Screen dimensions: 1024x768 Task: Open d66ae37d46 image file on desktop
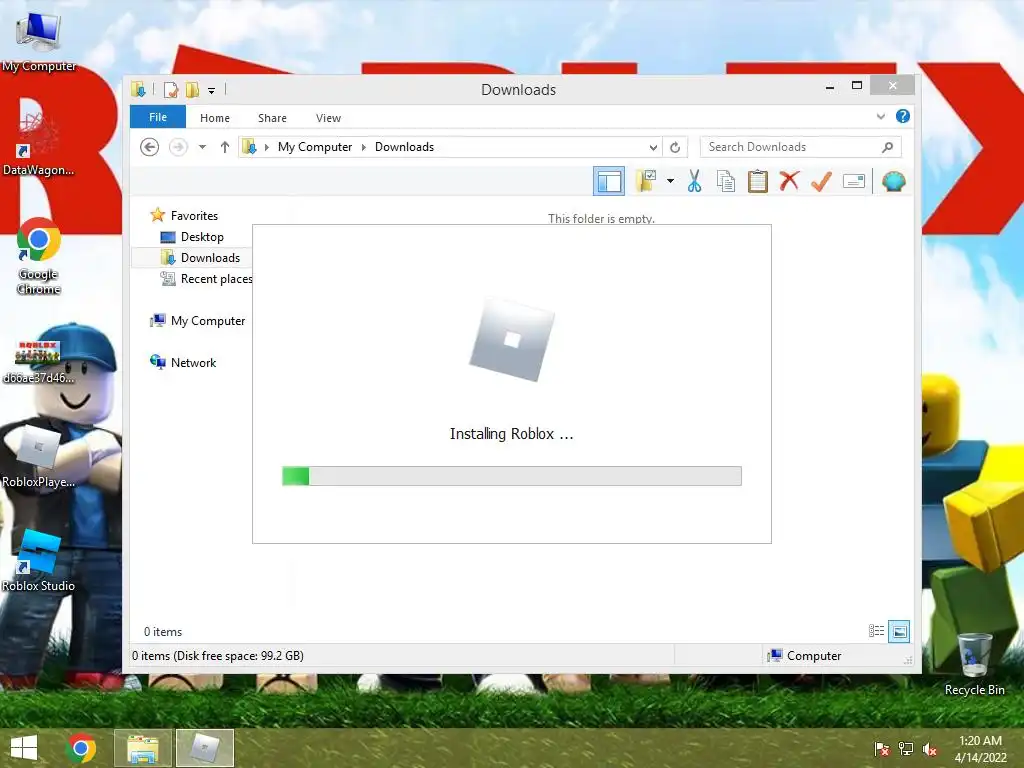tap(38, 361)
